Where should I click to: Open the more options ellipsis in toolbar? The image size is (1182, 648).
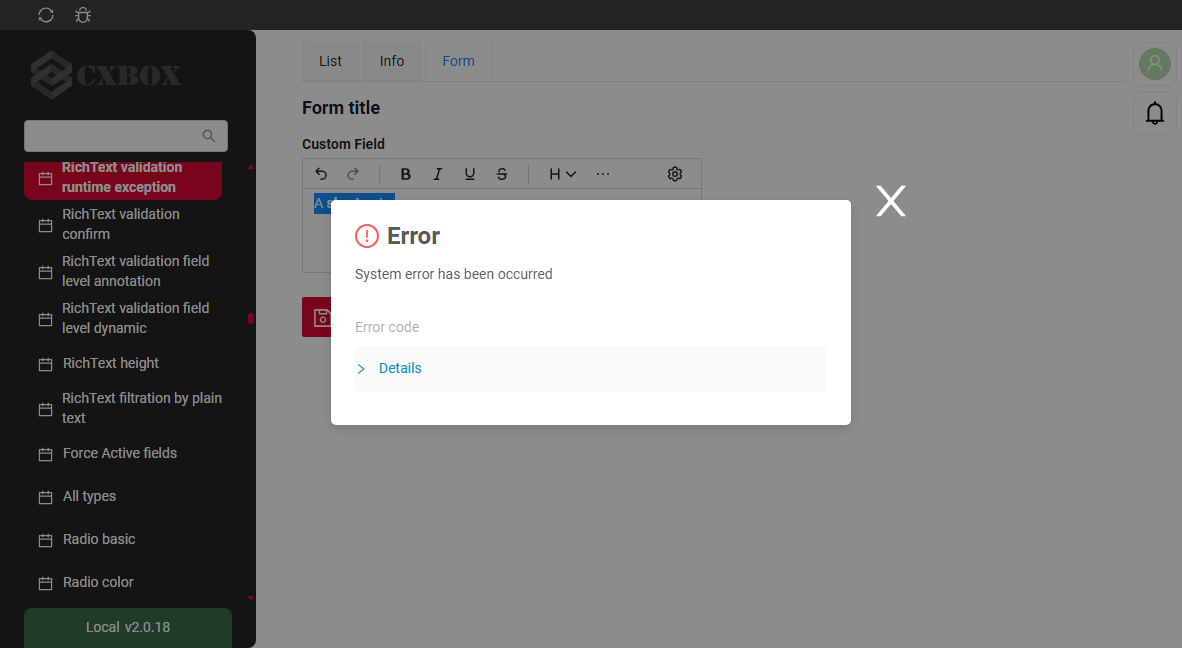[x=603, y=174]
